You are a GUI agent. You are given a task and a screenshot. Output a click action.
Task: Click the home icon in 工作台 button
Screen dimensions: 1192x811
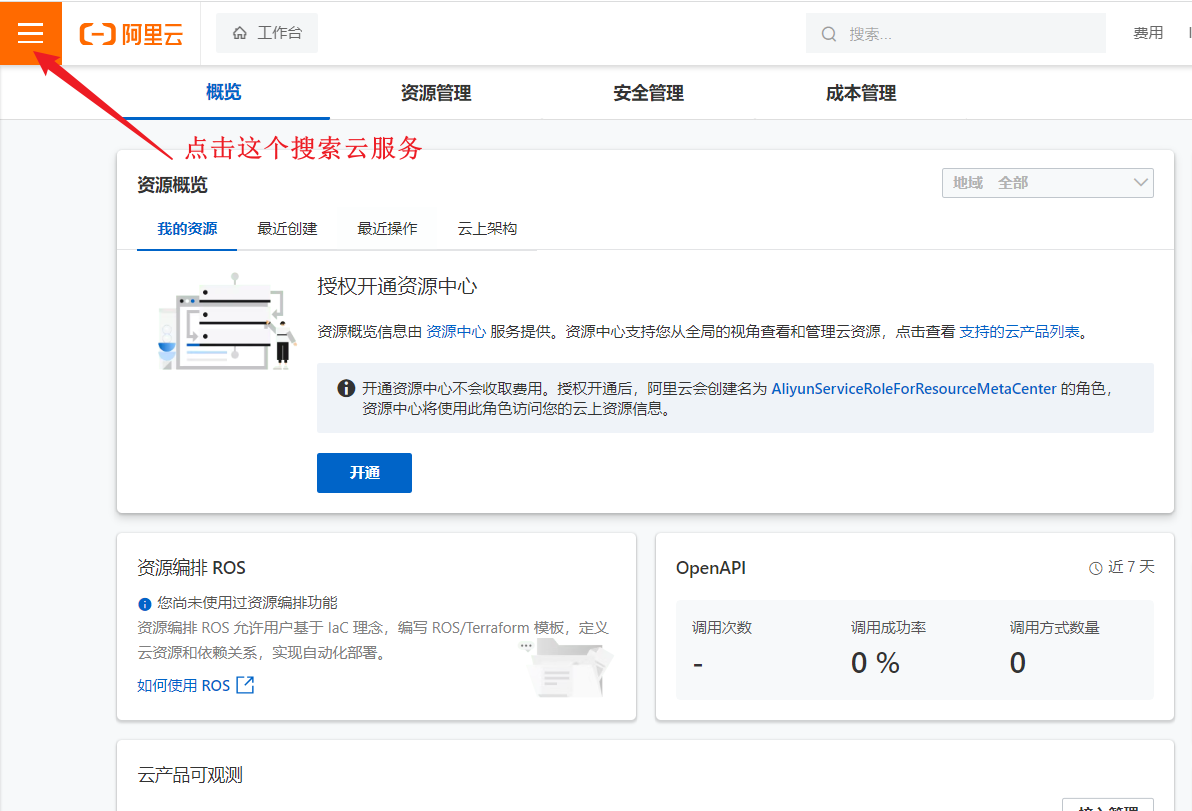click(239, 33)
